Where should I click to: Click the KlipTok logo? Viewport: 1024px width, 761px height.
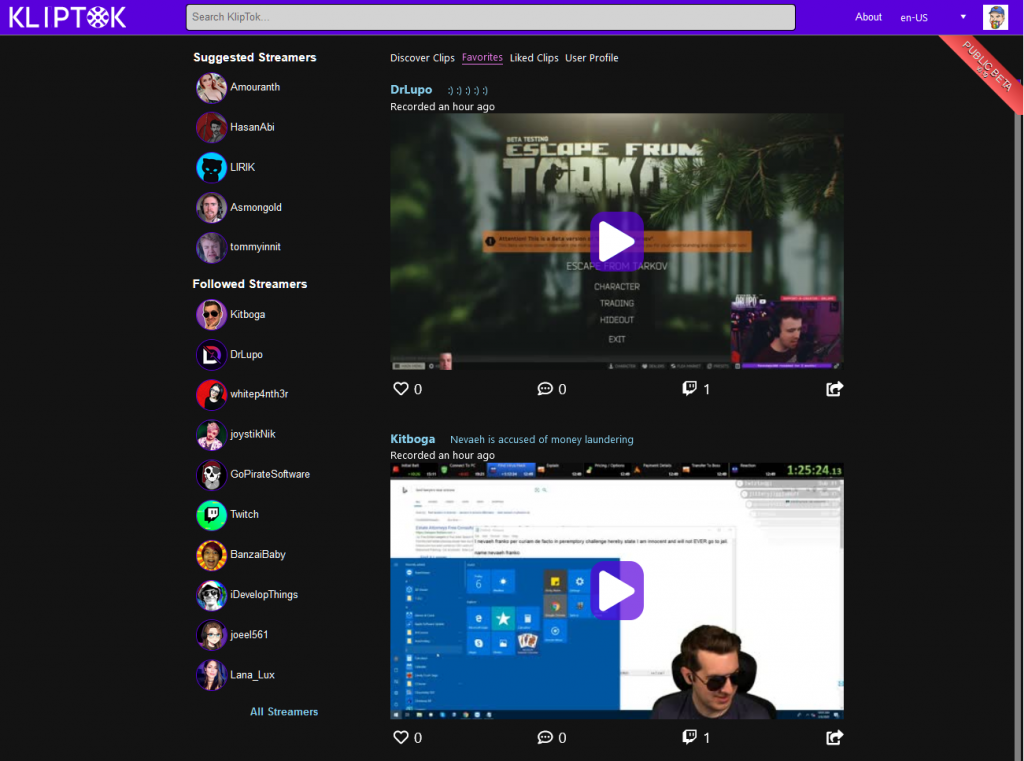[67, 17]
